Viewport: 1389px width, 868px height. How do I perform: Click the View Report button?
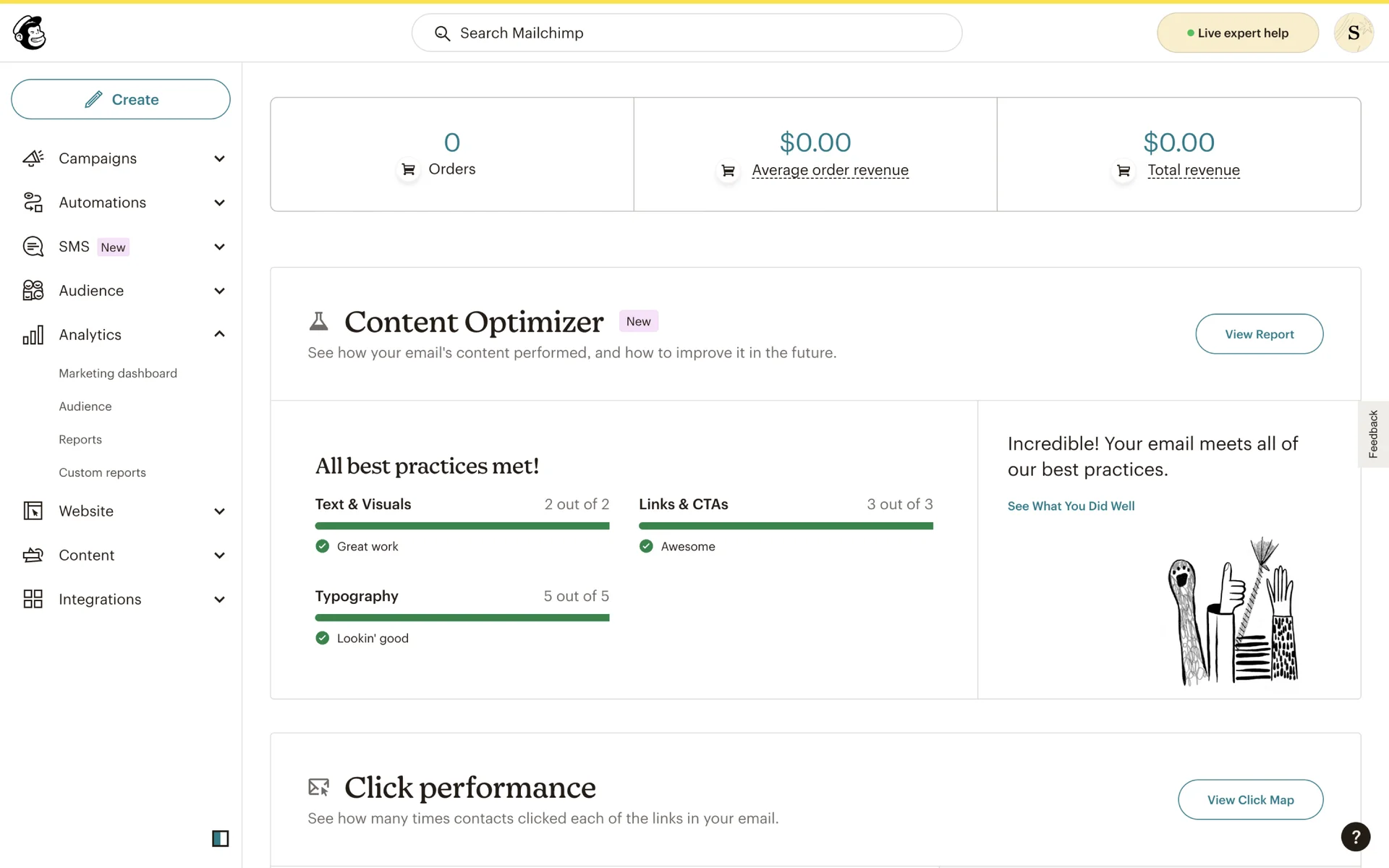coord(1259,334)
